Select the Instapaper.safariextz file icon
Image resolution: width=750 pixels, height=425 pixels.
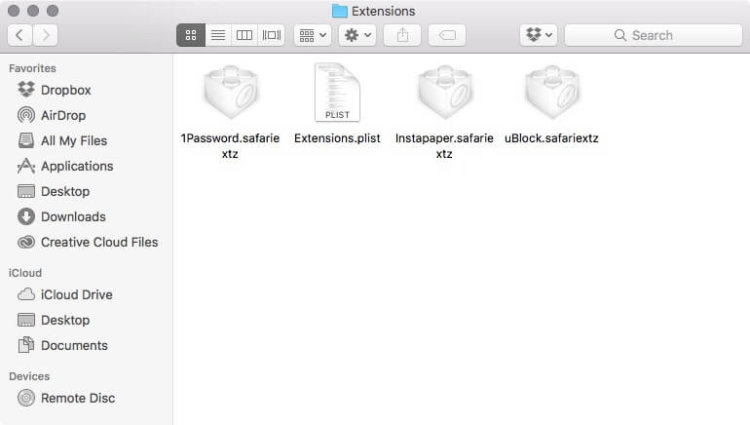coord(445,92)
